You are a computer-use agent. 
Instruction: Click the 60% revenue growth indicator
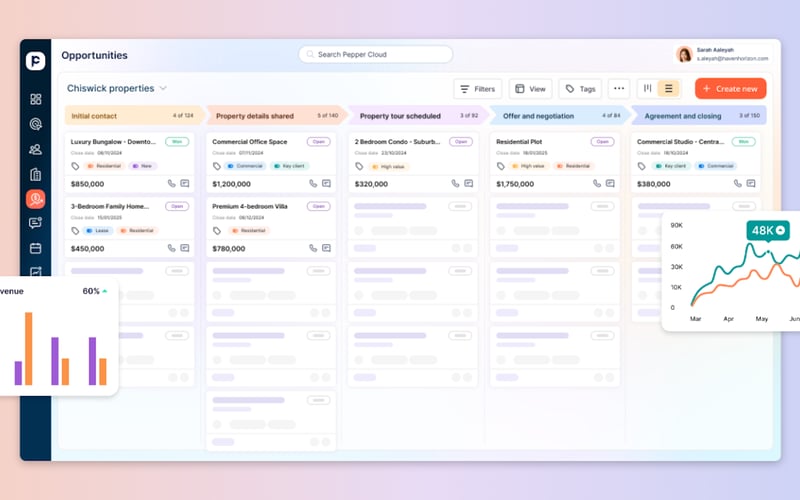pyautogui.click(x=95, y=291)
